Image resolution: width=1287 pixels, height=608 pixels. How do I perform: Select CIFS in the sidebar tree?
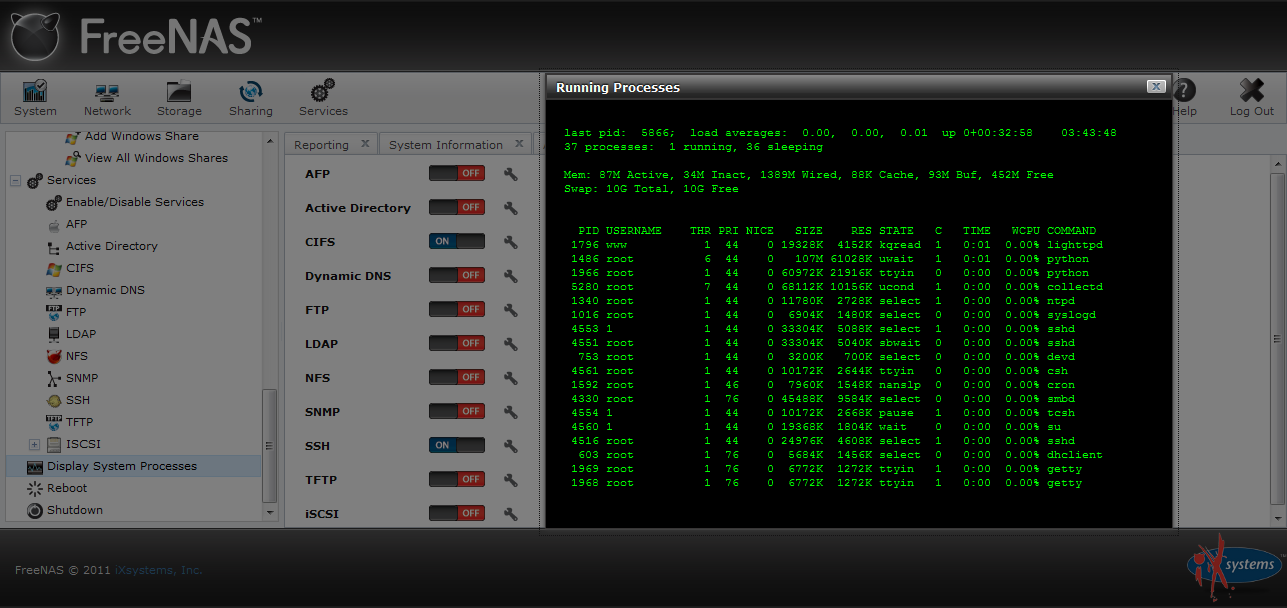coord(80,268)
